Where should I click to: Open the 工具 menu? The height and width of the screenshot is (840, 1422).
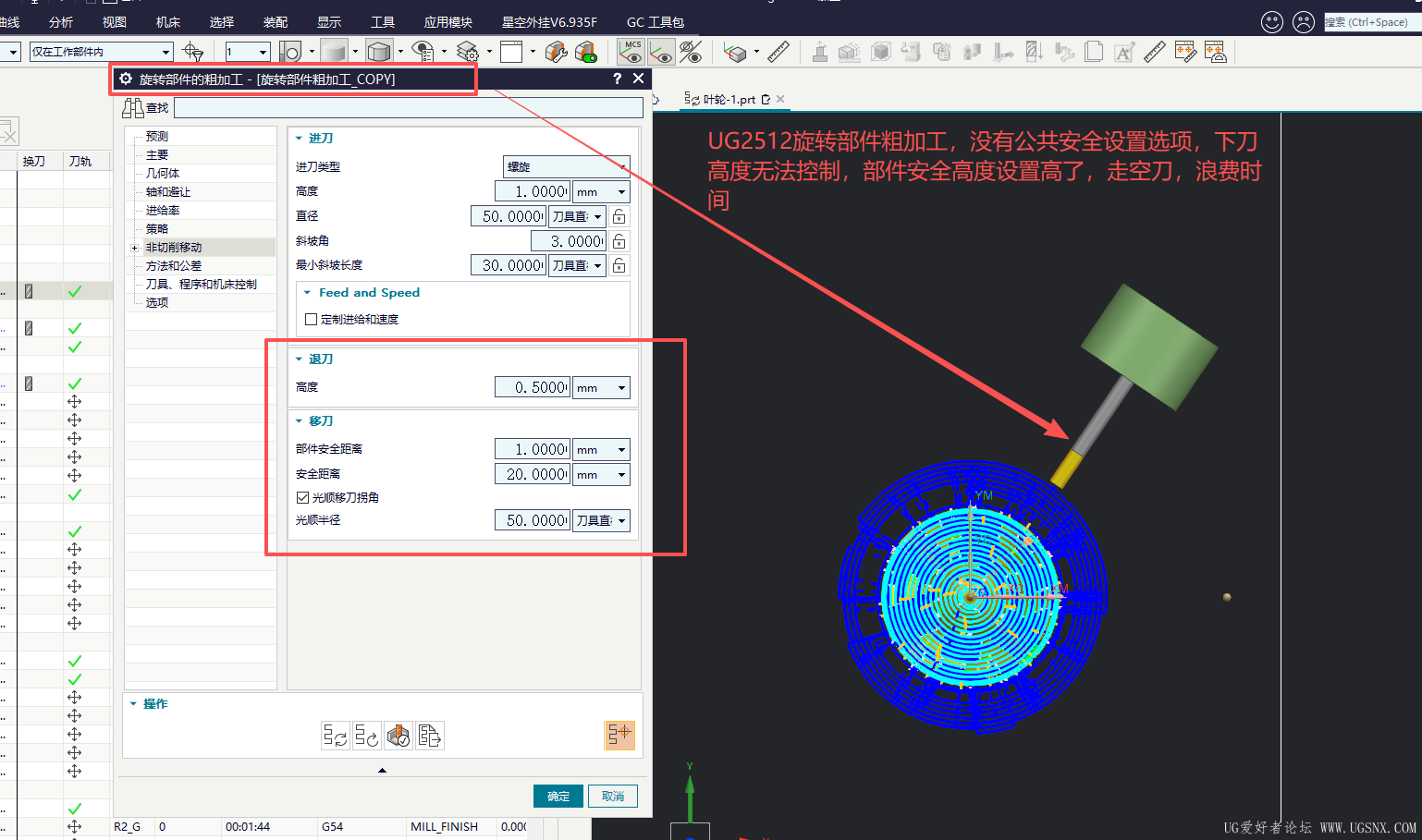(x=383, y=22)
